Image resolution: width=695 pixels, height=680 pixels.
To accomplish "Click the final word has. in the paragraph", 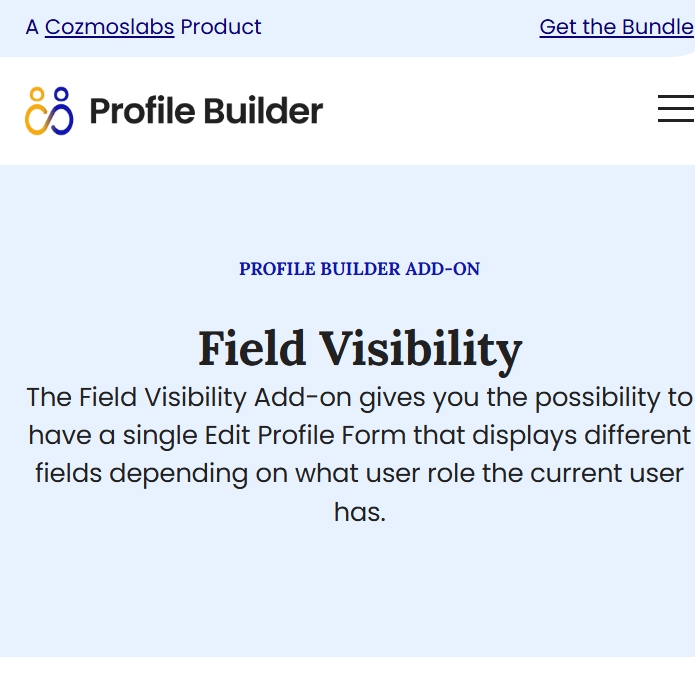I will (360, 512).
